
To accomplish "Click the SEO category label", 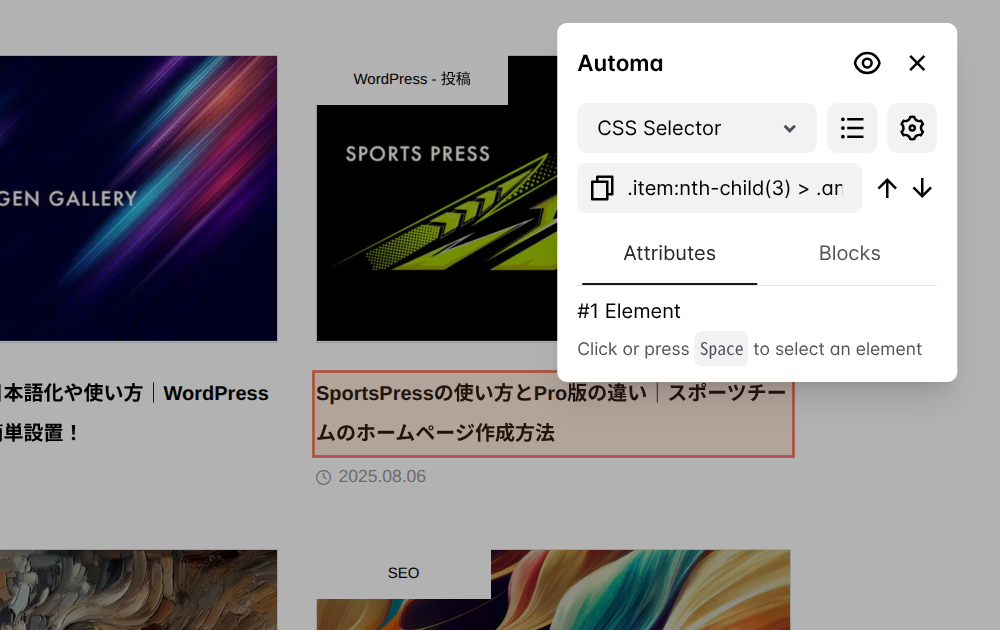I will [404, 573].
